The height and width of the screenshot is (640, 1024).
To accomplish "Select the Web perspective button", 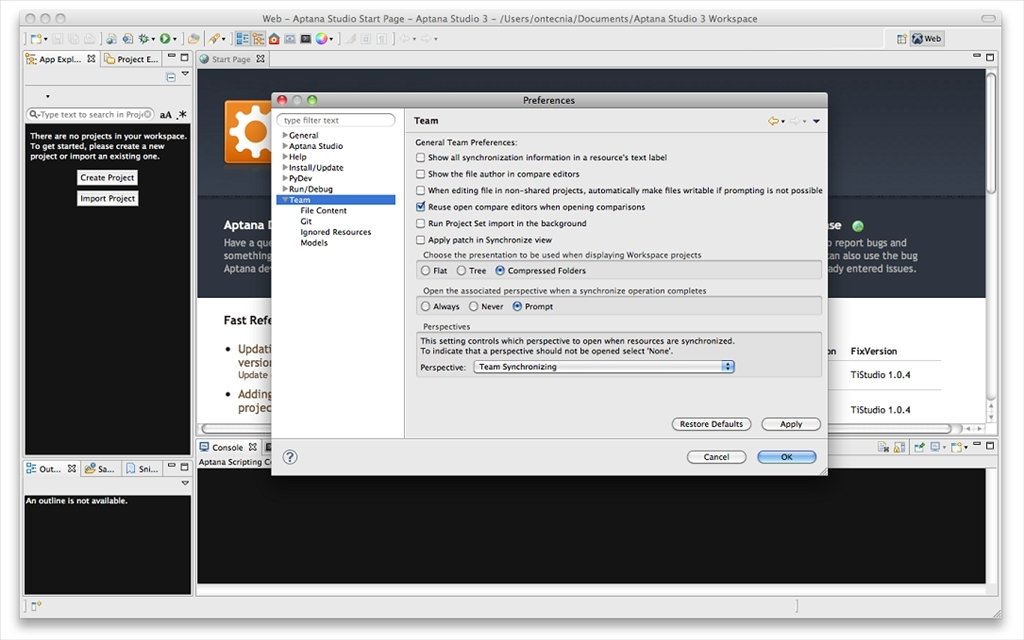I will click(x=927, y=39).
